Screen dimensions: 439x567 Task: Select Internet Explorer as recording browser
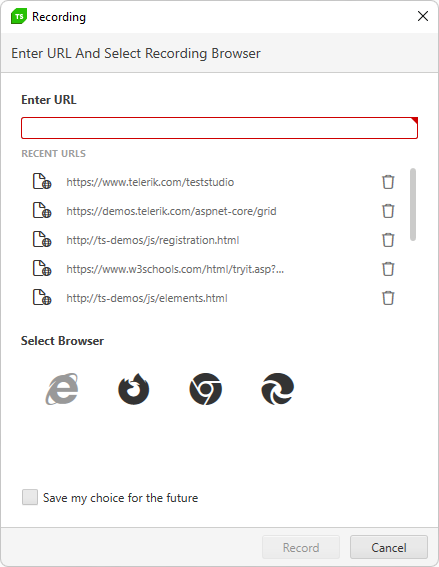pyautogui.click(x=62, y=389)
